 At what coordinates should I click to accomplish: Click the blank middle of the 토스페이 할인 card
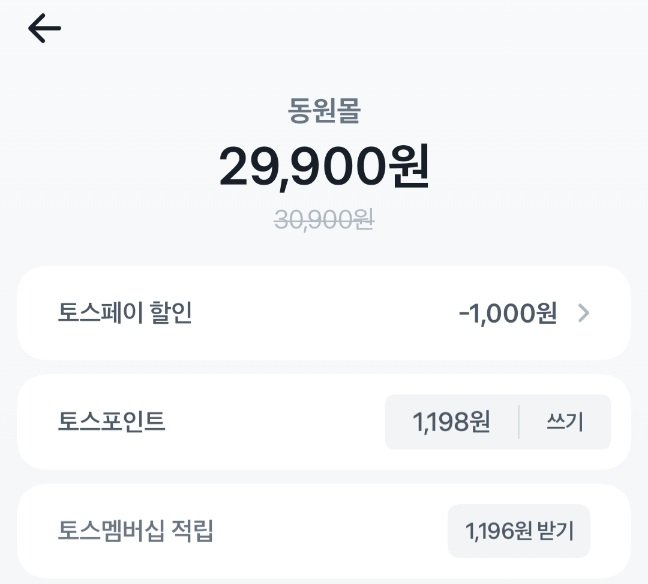click(x=320, y=313)
